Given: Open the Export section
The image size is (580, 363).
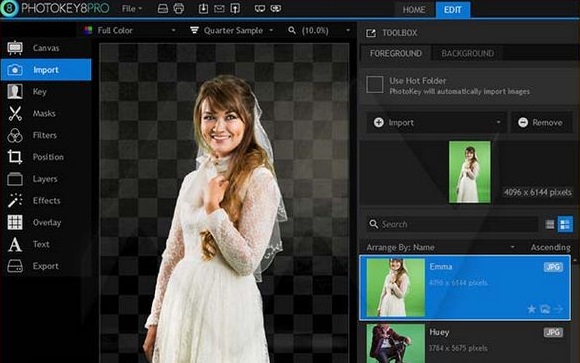Looking at the screenshot, I should click(x=46, y=266).
